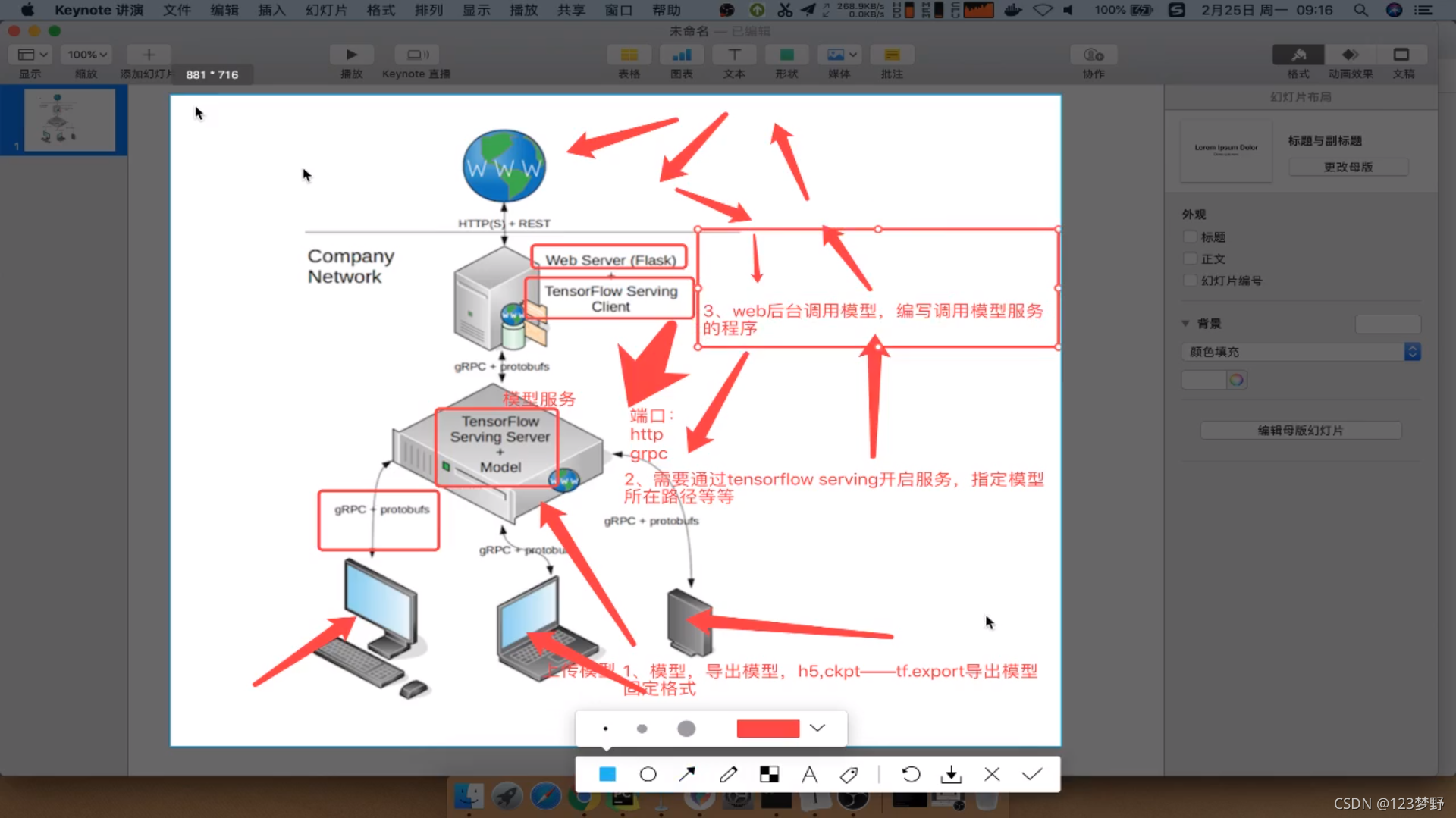Image resolution: width=1456 pixels, height=818 pixels.
Task: Open the View options dropdown
Action: tap(31, 55)
